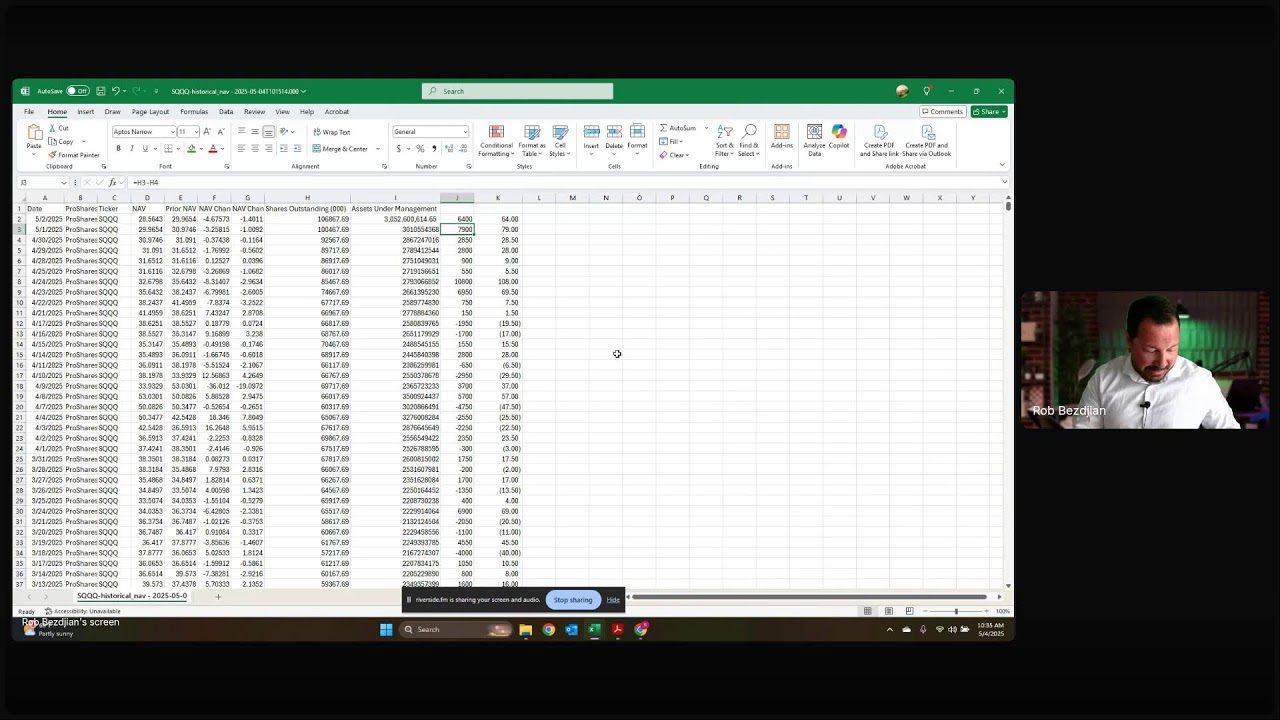Open the Add-ins panel
Image resolution: width=1280 pixels, height=720 pixels.
pos(782,137)
